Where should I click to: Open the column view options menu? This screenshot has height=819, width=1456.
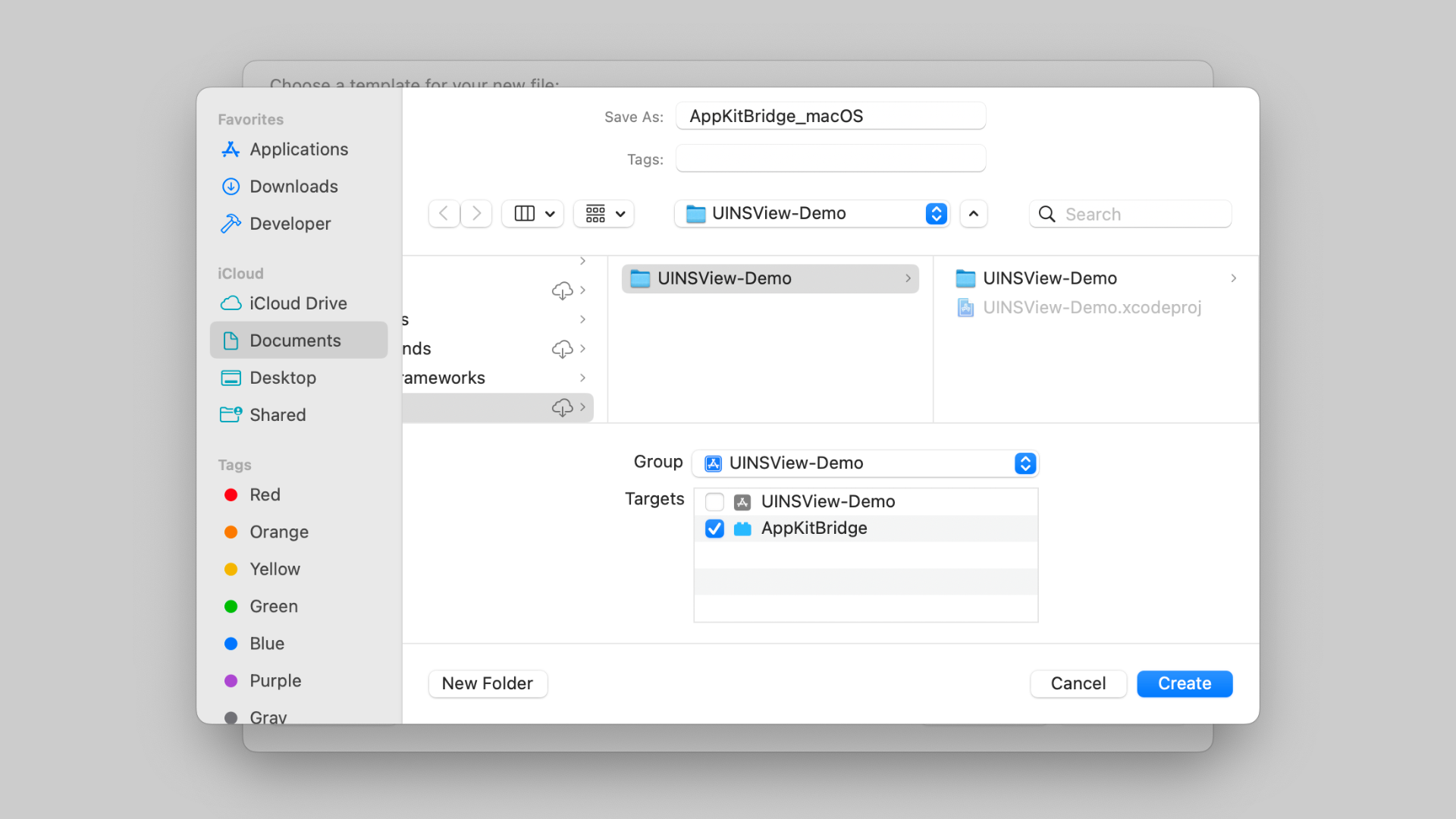(x=533, y=214)
